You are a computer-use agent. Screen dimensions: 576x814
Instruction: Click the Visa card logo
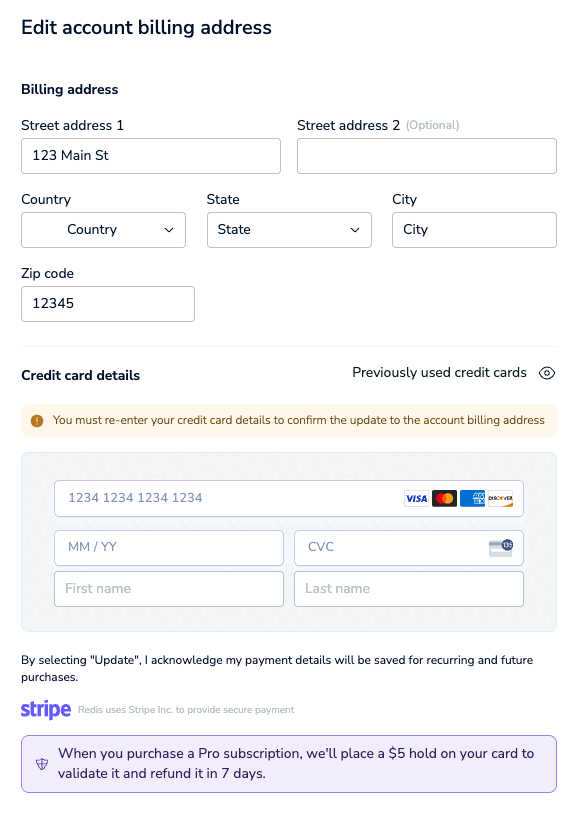(416, 498)
